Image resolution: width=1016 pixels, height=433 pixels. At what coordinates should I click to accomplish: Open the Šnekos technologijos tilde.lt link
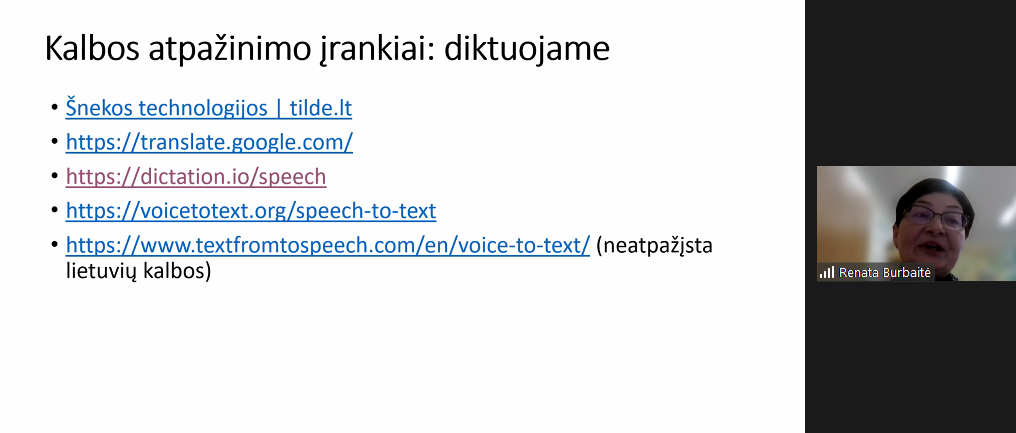pyautogui.click(x=208, y=108)
